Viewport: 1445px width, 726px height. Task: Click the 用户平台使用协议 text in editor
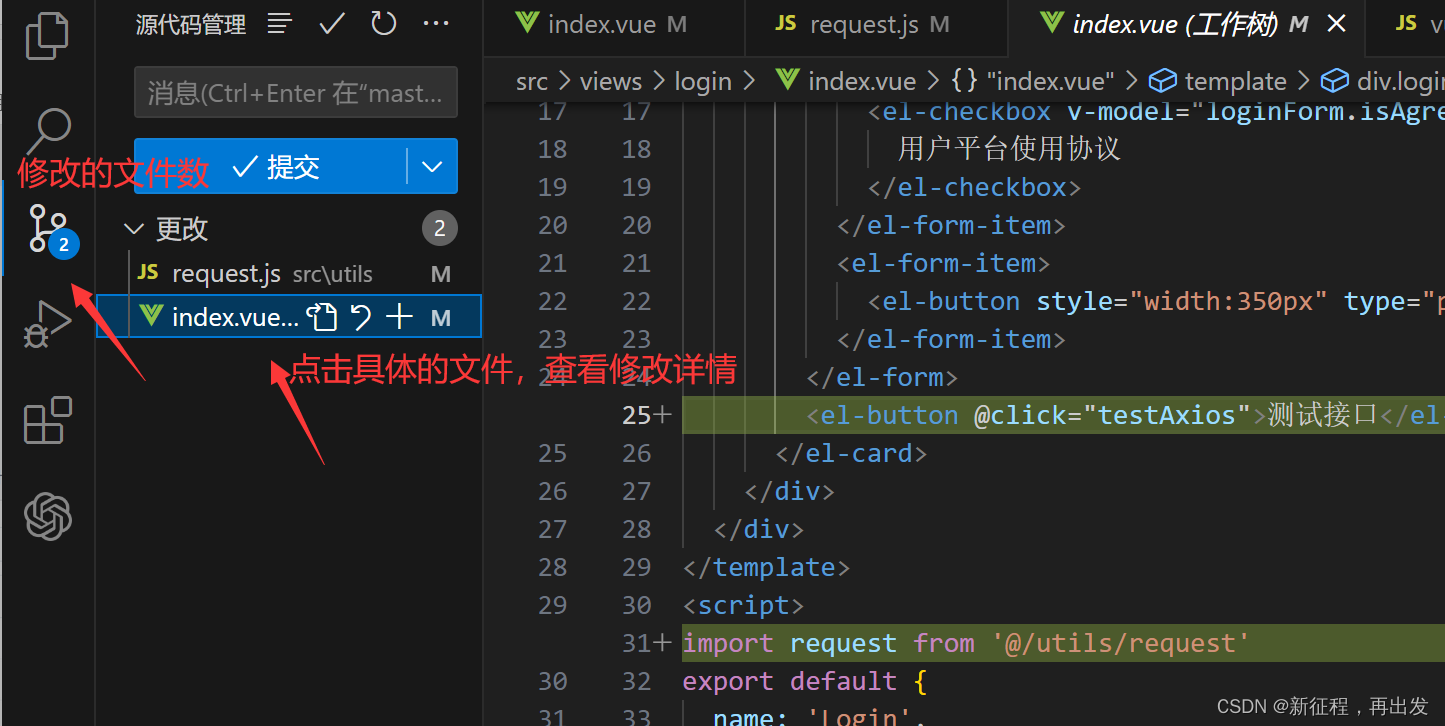[x=1009, y=149]
